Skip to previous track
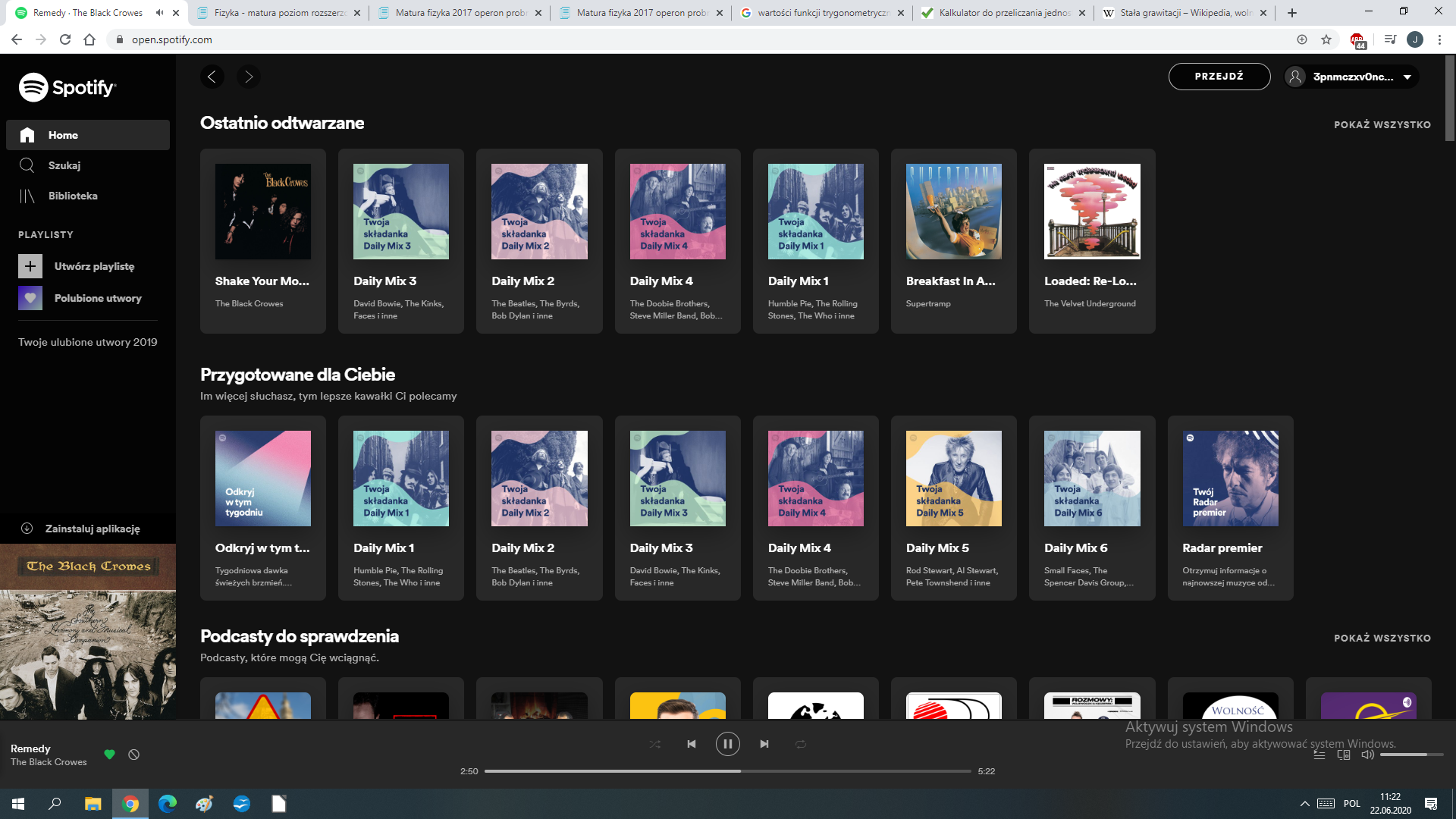 tap(692, 744)
